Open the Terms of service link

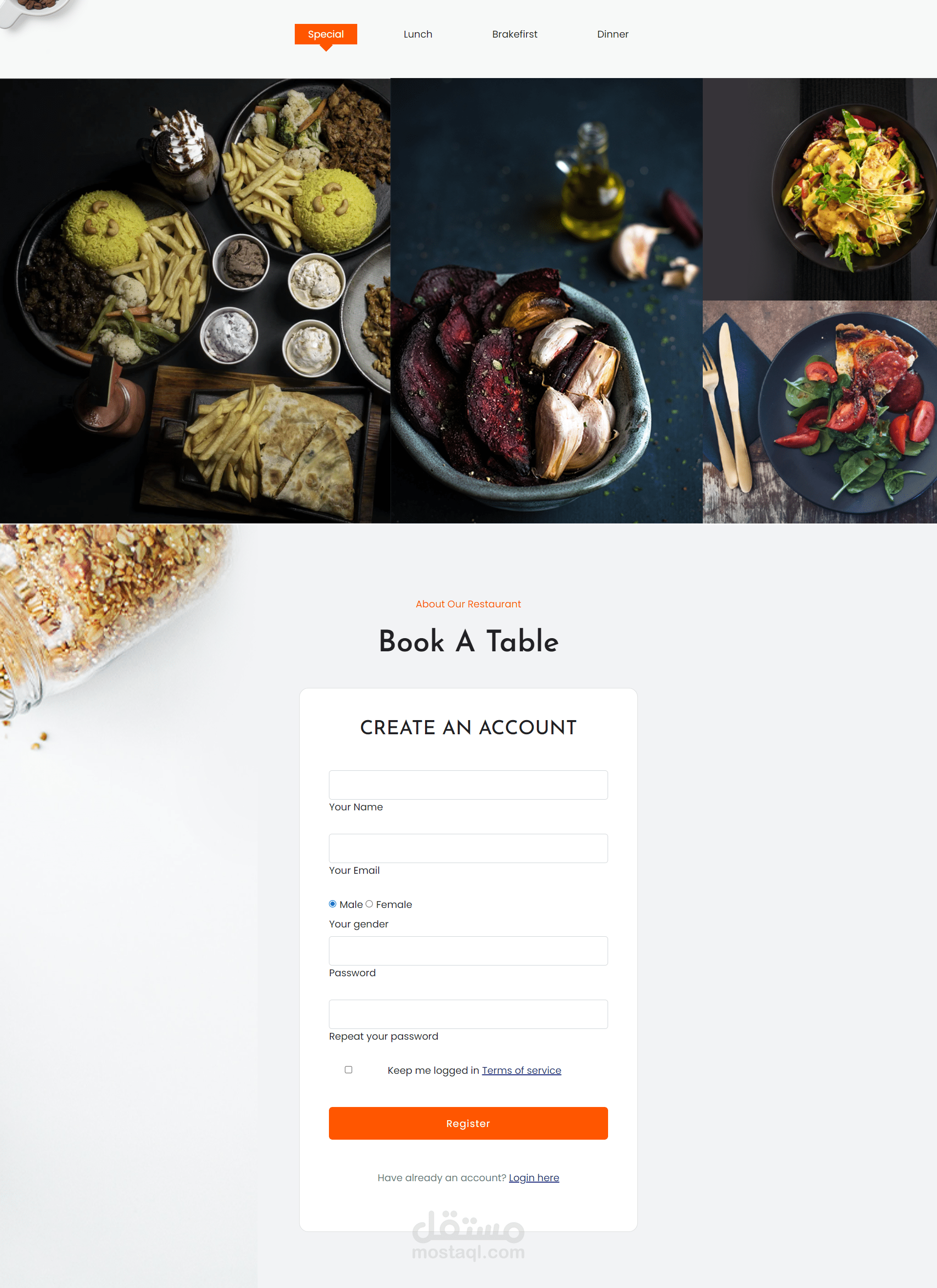pos(521,1070)
